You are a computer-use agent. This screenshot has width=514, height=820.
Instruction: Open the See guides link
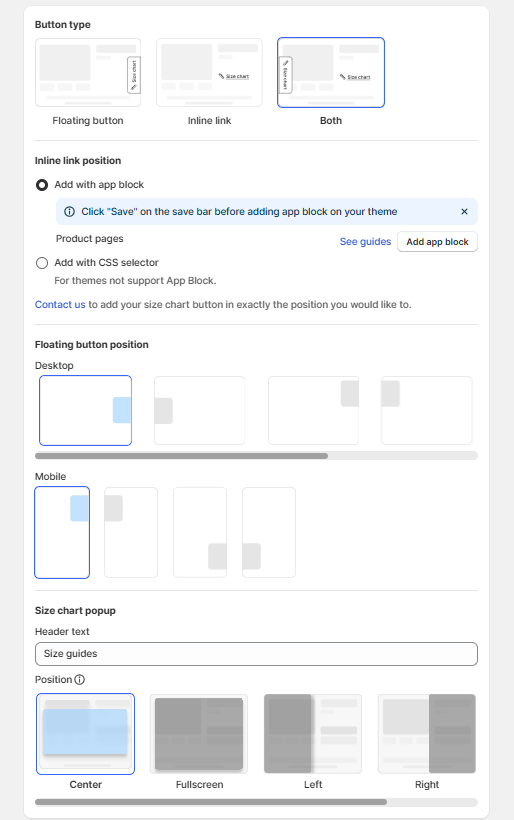(365, 242)
